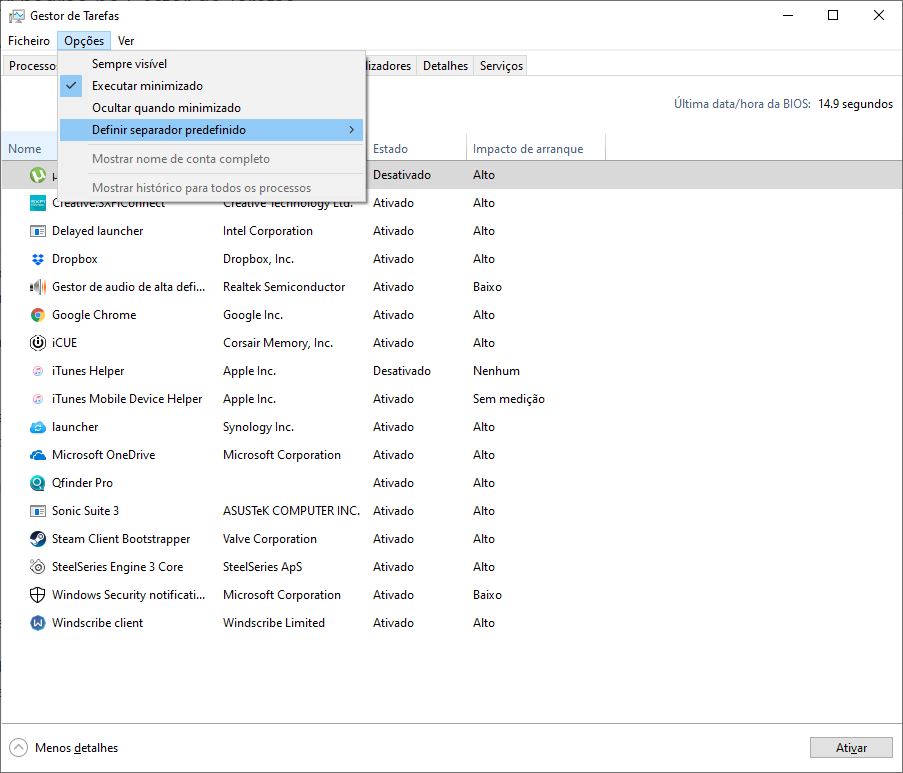Click Alto impact in the Windscribe client row
903x773 pixels.
(x=484, y=623)
